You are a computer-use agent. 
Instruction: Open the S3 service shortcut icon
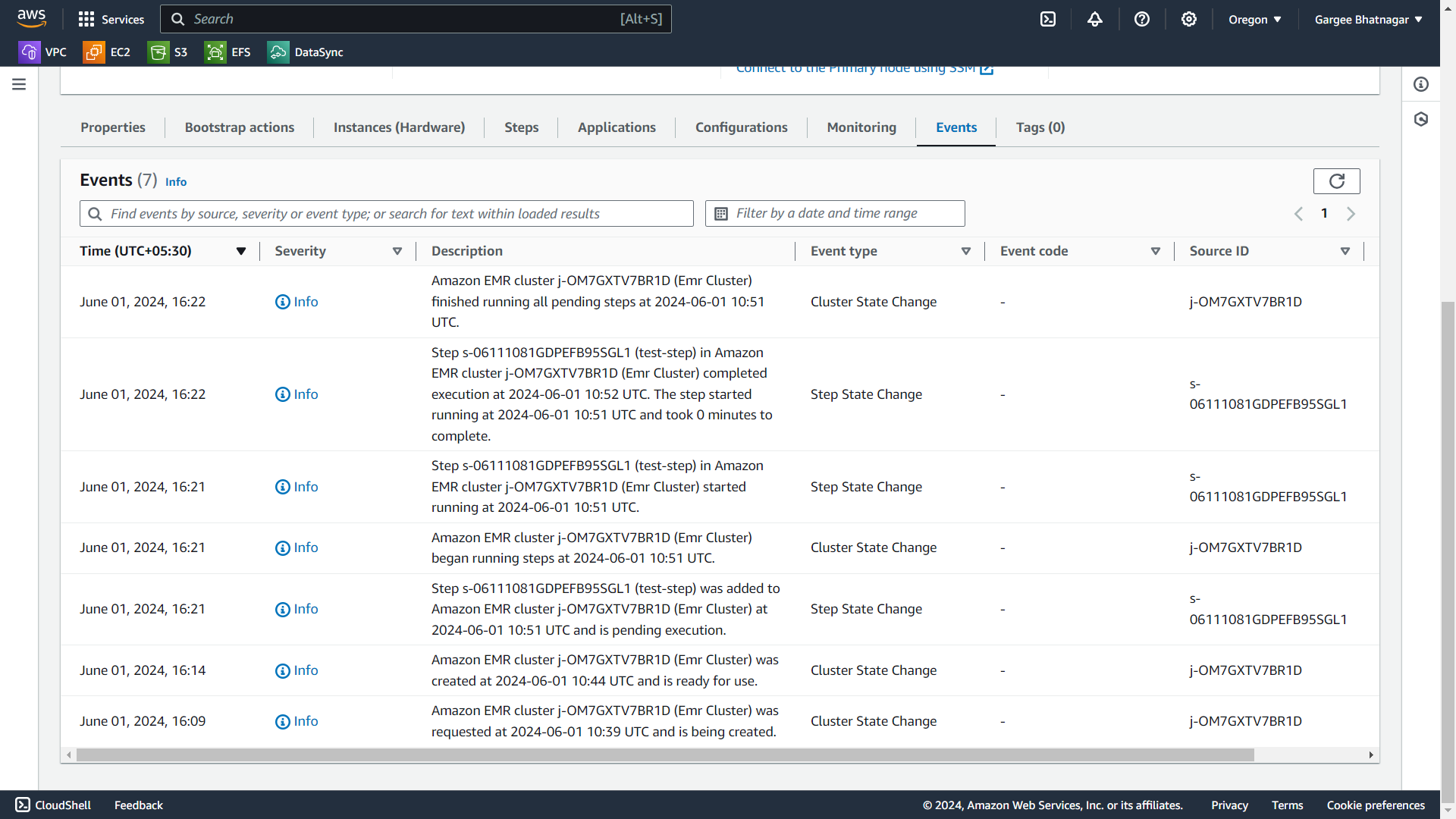pos(158,52)
